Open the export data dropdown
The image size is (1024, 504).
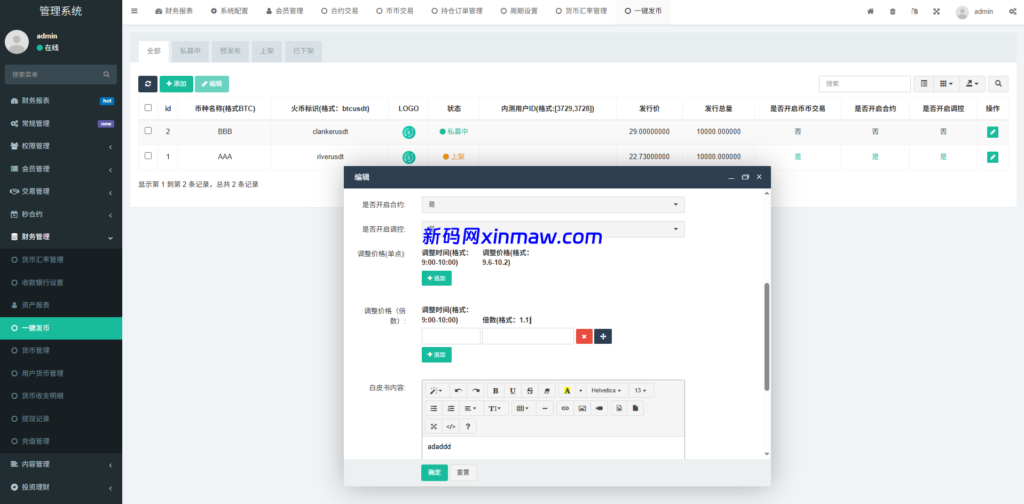pyautogui.click(x=972, y=84)
